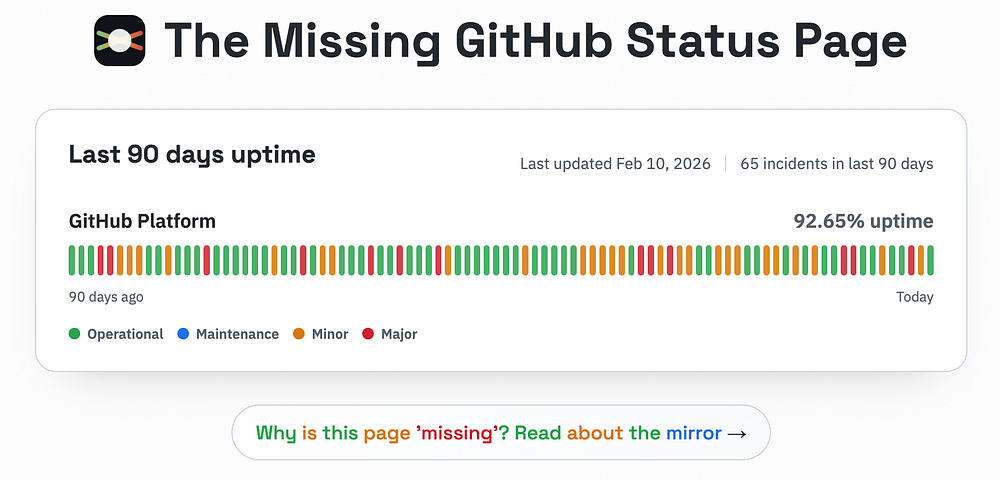Viewport: 1000px width, 480px height.
Task: Click the blue 'mirror' word in link
Action: (x=693, y=433)
